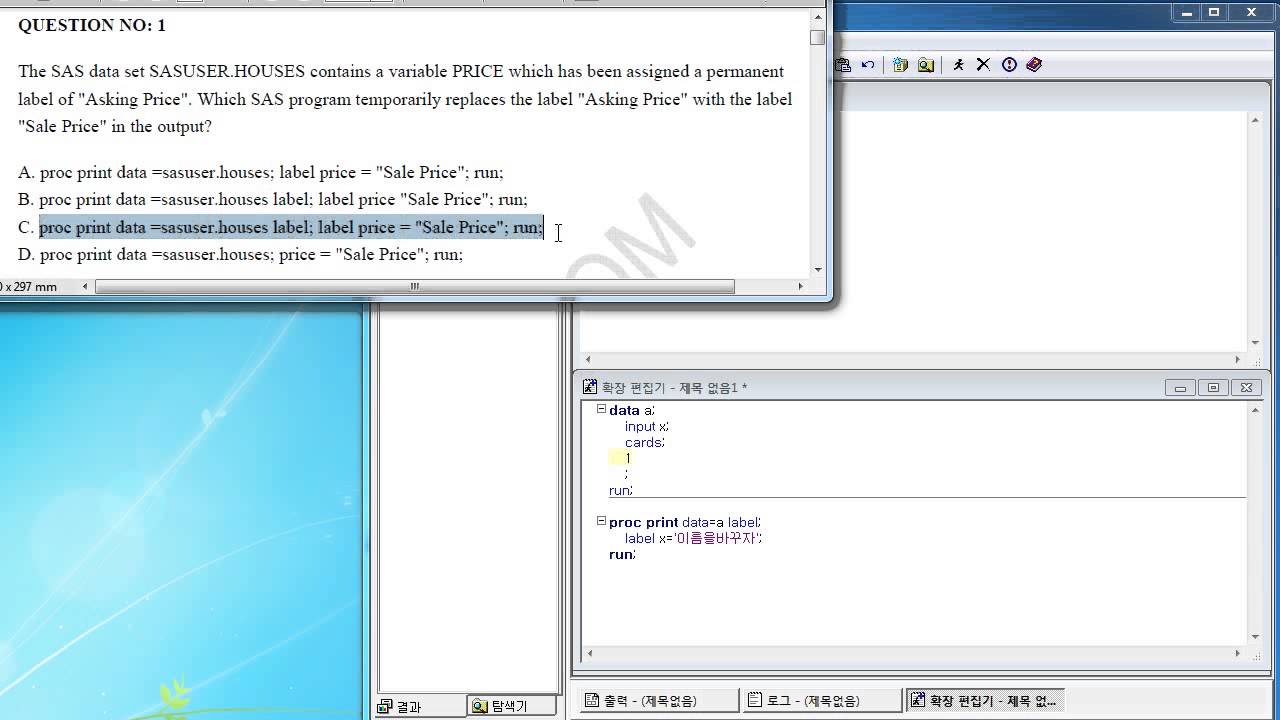Click the document viewer's scroll right arrow
The height and width of the screenshot is (720, 1280).
click(800, 286)
